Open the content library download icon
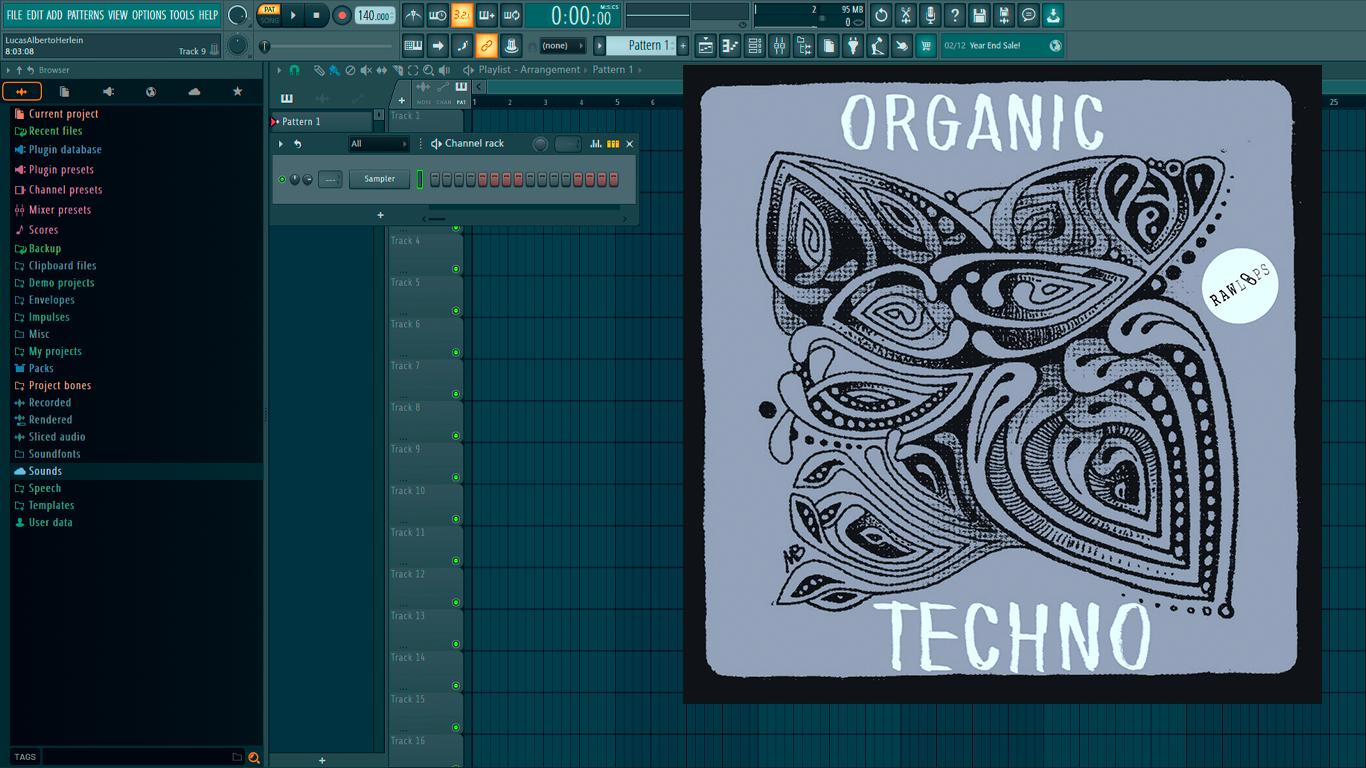This screenshot has height=768, width=1366. point(1053,15)
